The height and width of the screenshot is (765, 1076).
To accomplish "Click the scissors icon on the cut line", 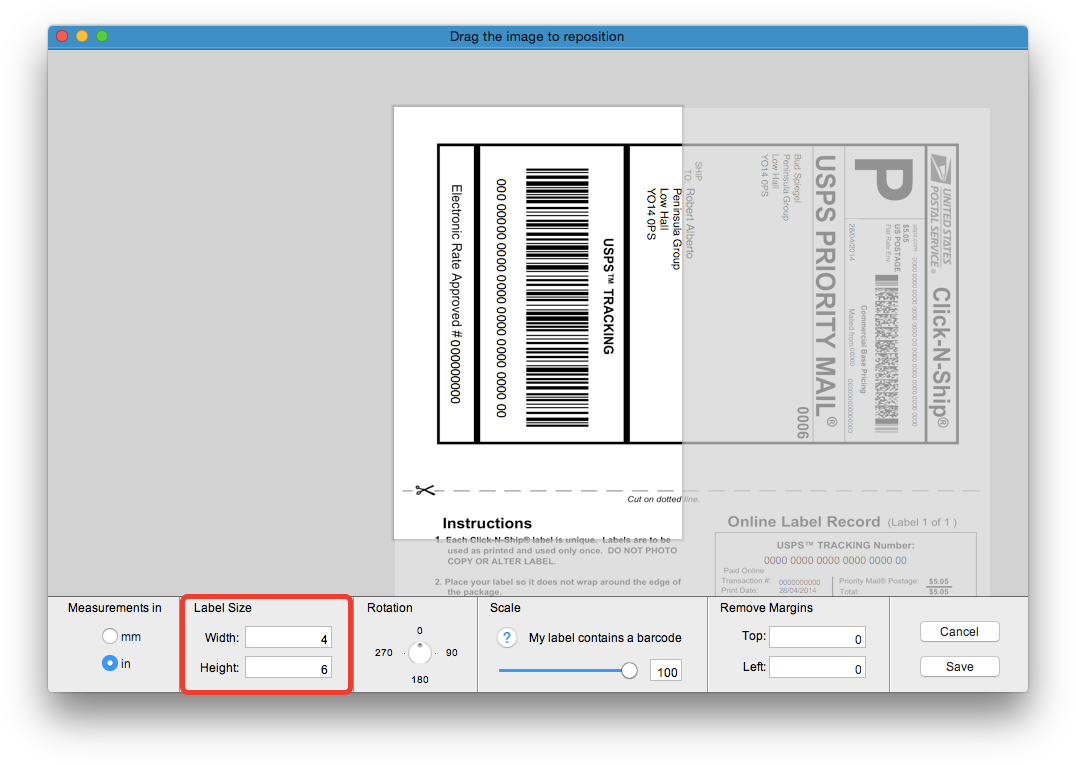I will [x=425, y=490].
